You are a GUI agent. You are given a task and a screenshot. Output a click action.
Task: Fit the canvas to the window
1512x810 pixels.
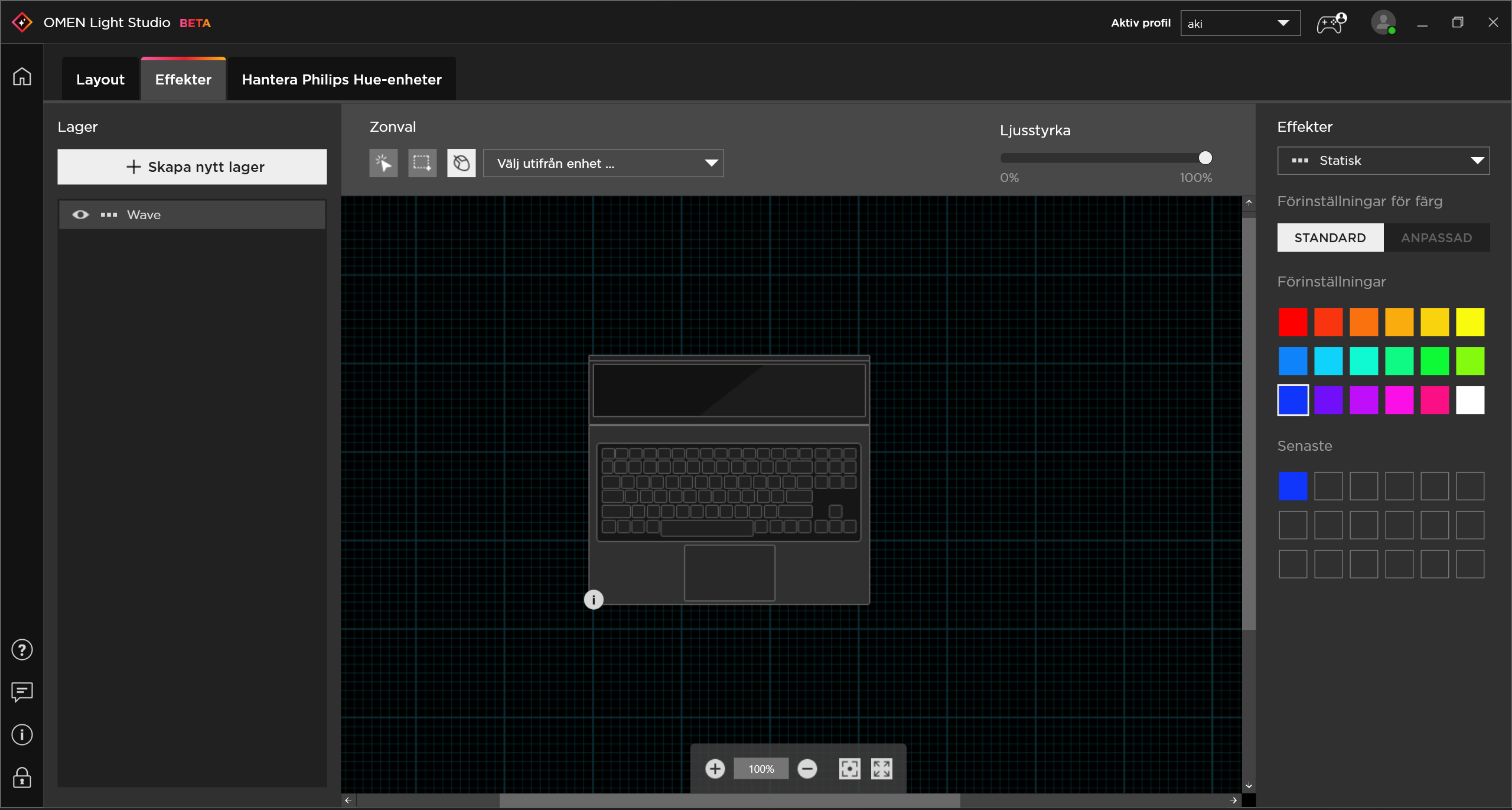point(881,769)
